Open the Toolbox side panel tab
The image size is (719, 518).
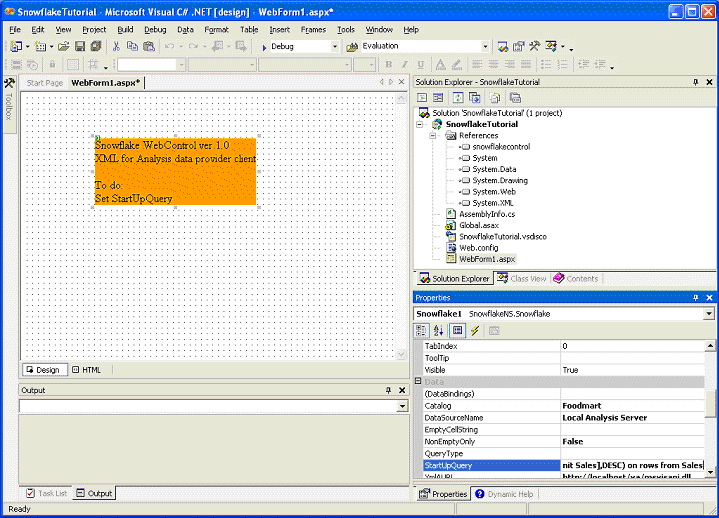9,105
